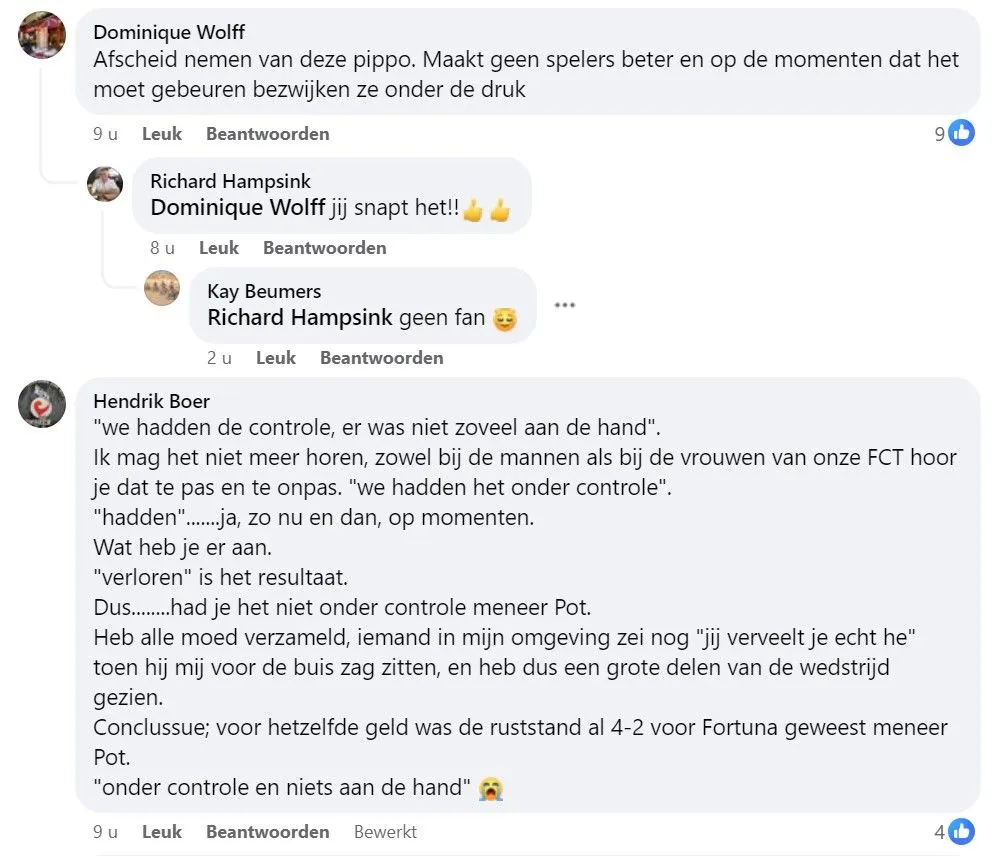
Task: Open the three-dot options menu on Kay Beumers' comment
Action: pyautogui.click(x=564, y=307)
